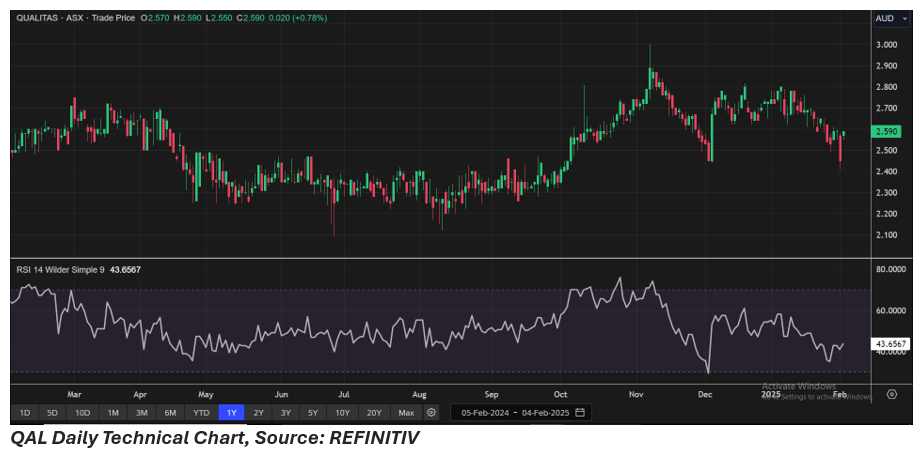
Task: Set chart range to 6M
Action: tap(171, 412)
